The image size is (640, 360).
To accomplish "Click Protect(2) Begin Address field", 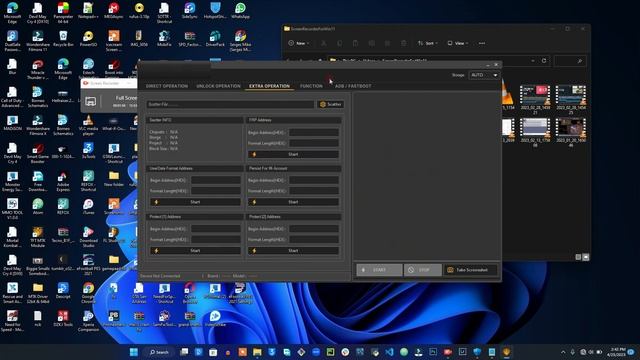I will coord(314,229).
